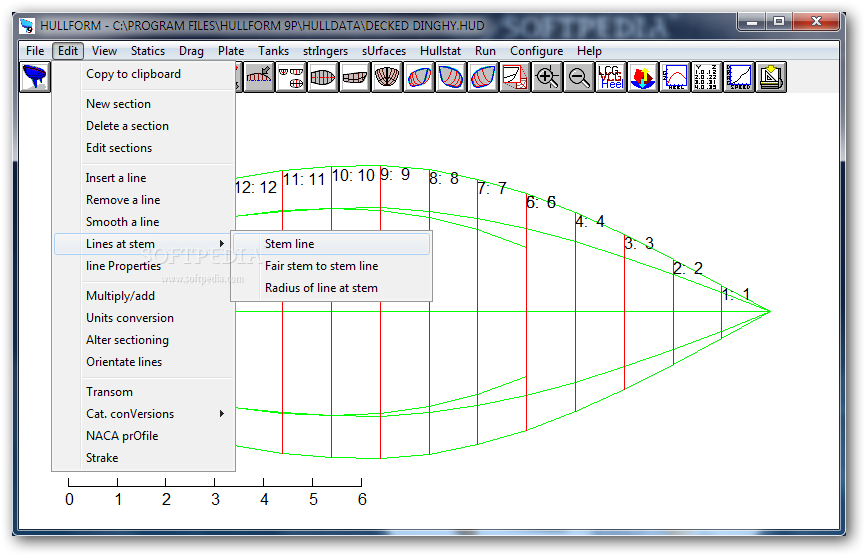Open line Properties entry

144,266
